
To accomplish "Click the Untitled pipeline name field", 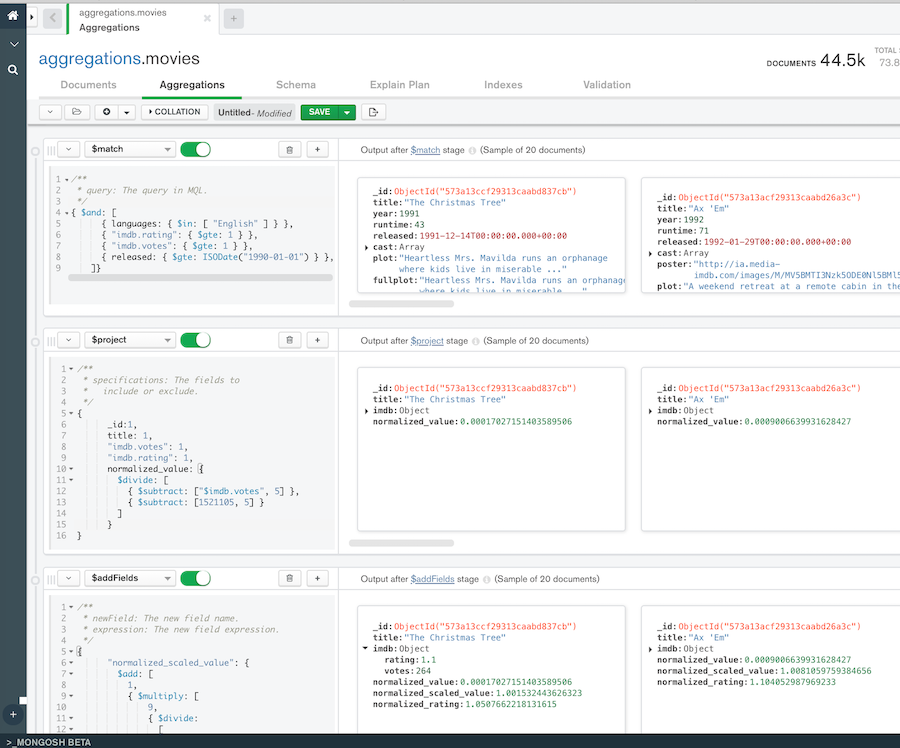I will (x=255, y=113).
